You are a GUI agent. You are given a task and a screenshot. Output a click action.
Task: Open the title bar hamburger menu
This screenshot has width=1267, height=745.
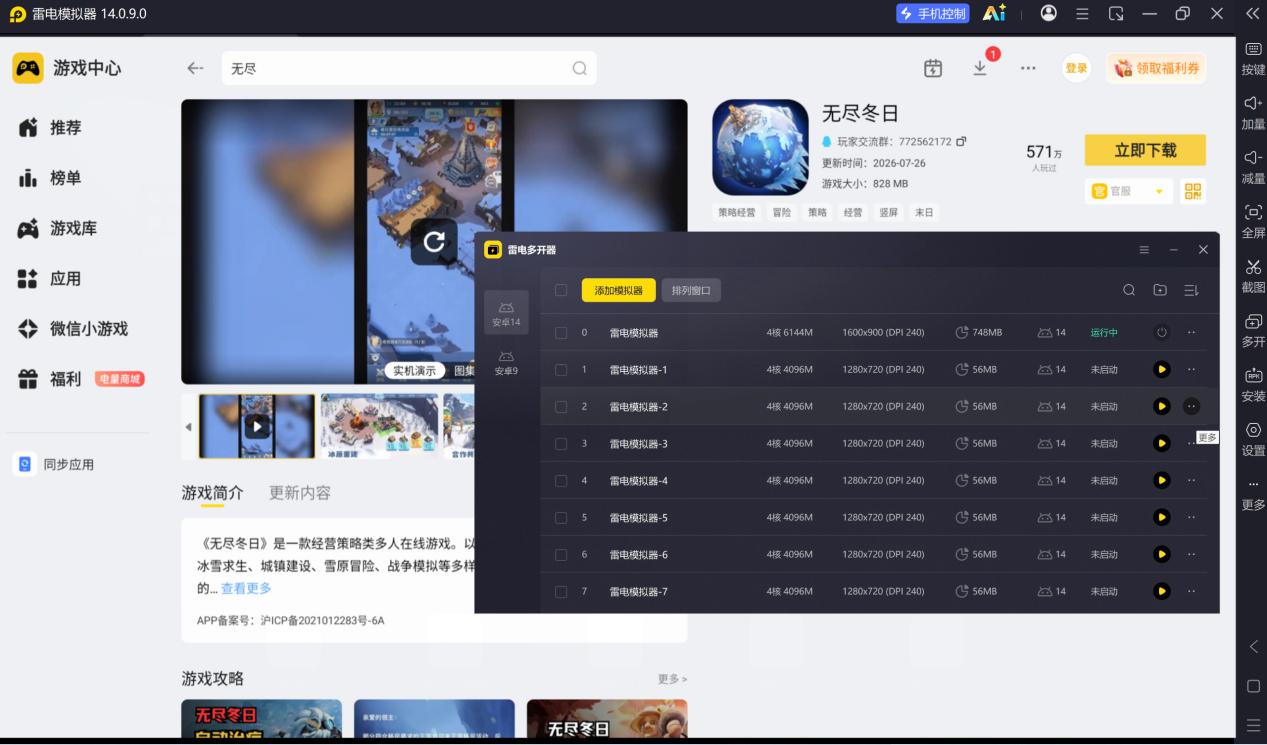(1082, 14)
